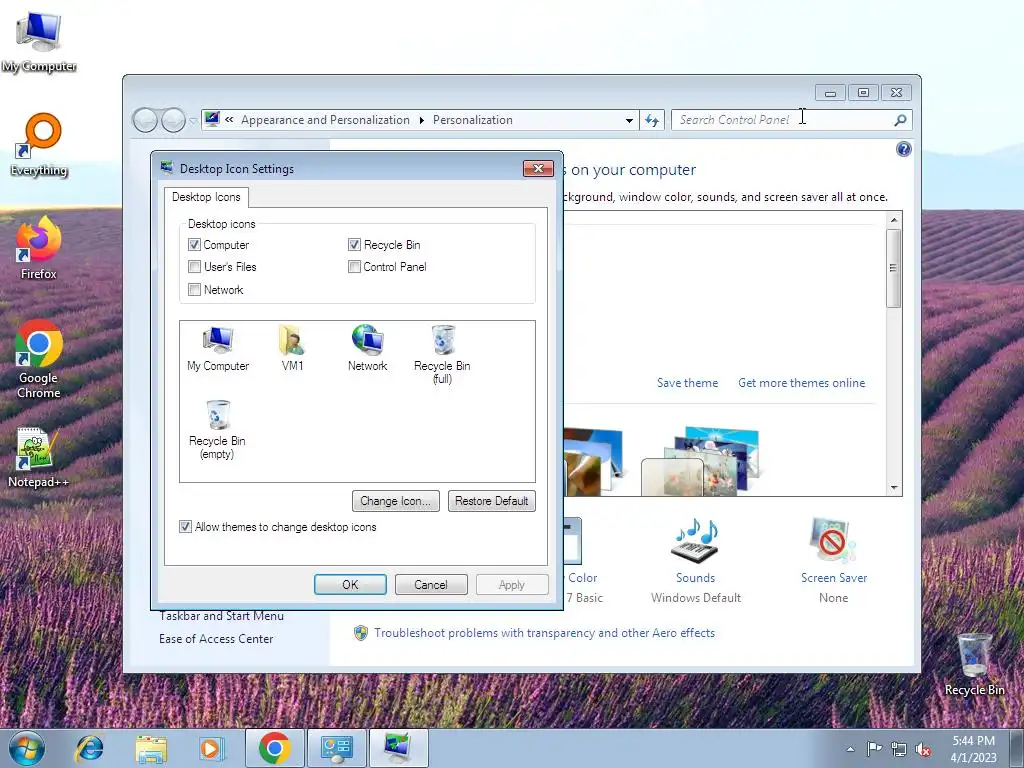Viewport: 1024px width, 768px height.
Task: Select the Recycle Bin (full) icon
Action: [x=442, y=355]
